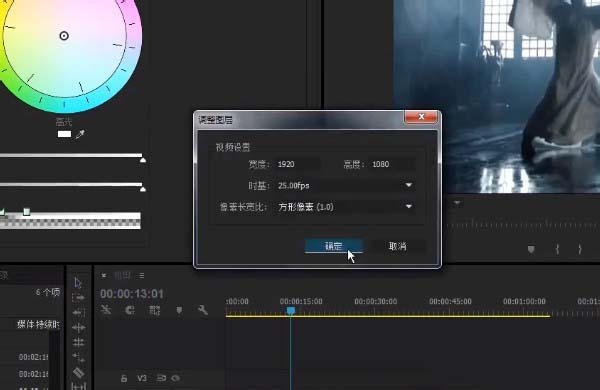
Task: Click the lower white slider triangle handle
Action: coord(143,189)
